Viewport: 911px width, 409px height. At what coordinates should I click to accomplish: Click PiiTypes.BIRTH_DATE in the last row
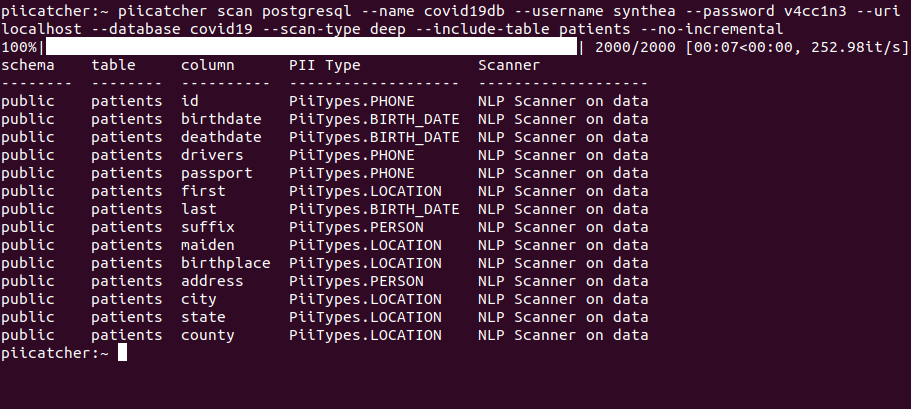(374, 209)
